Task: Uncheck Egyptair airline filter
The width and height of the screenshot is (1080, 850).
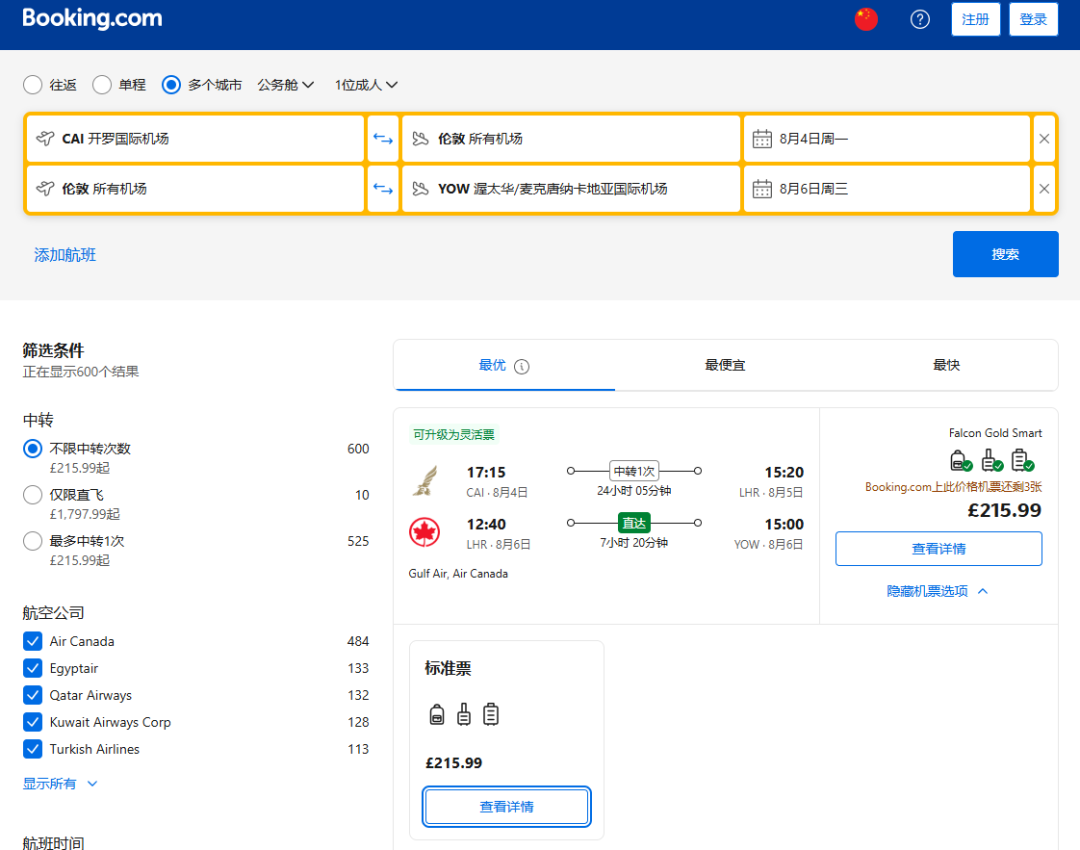Action: (x=32, y=668)
